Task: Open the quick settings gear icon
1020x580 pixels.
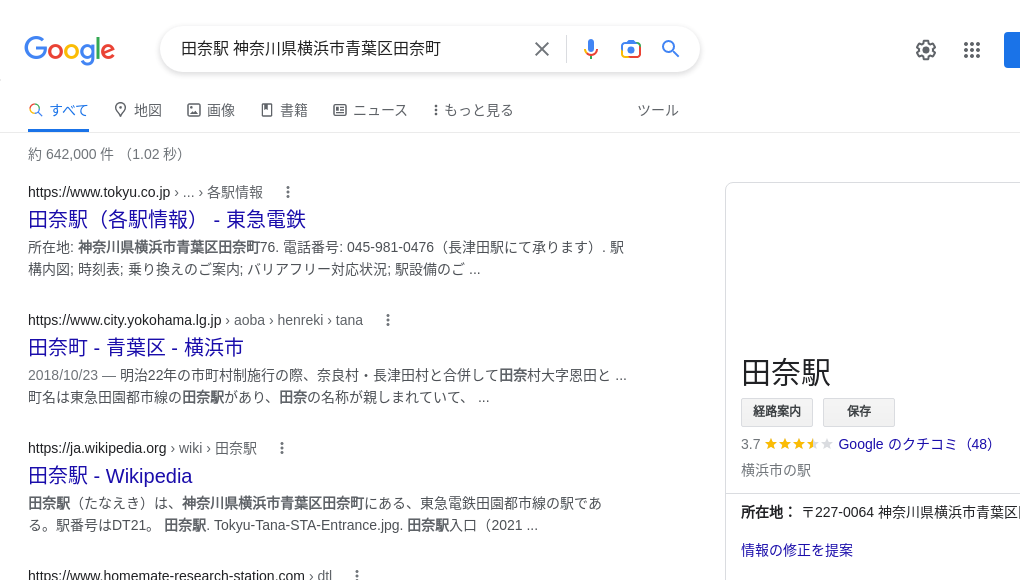Action: coord(926,50)
